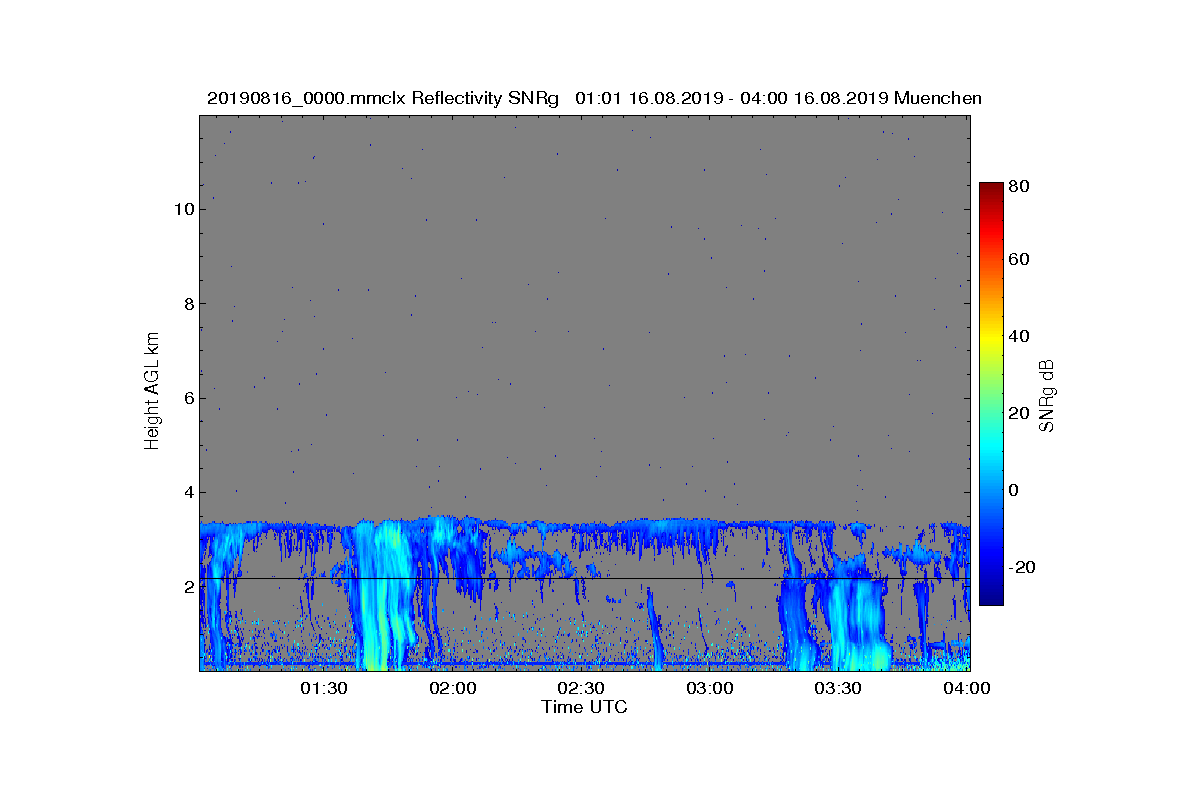The width and height of the screenshot is (1200, 800).
Task: Click the colorbar tick label 0
Action: pyautogui.click(x=1015, y=490)
